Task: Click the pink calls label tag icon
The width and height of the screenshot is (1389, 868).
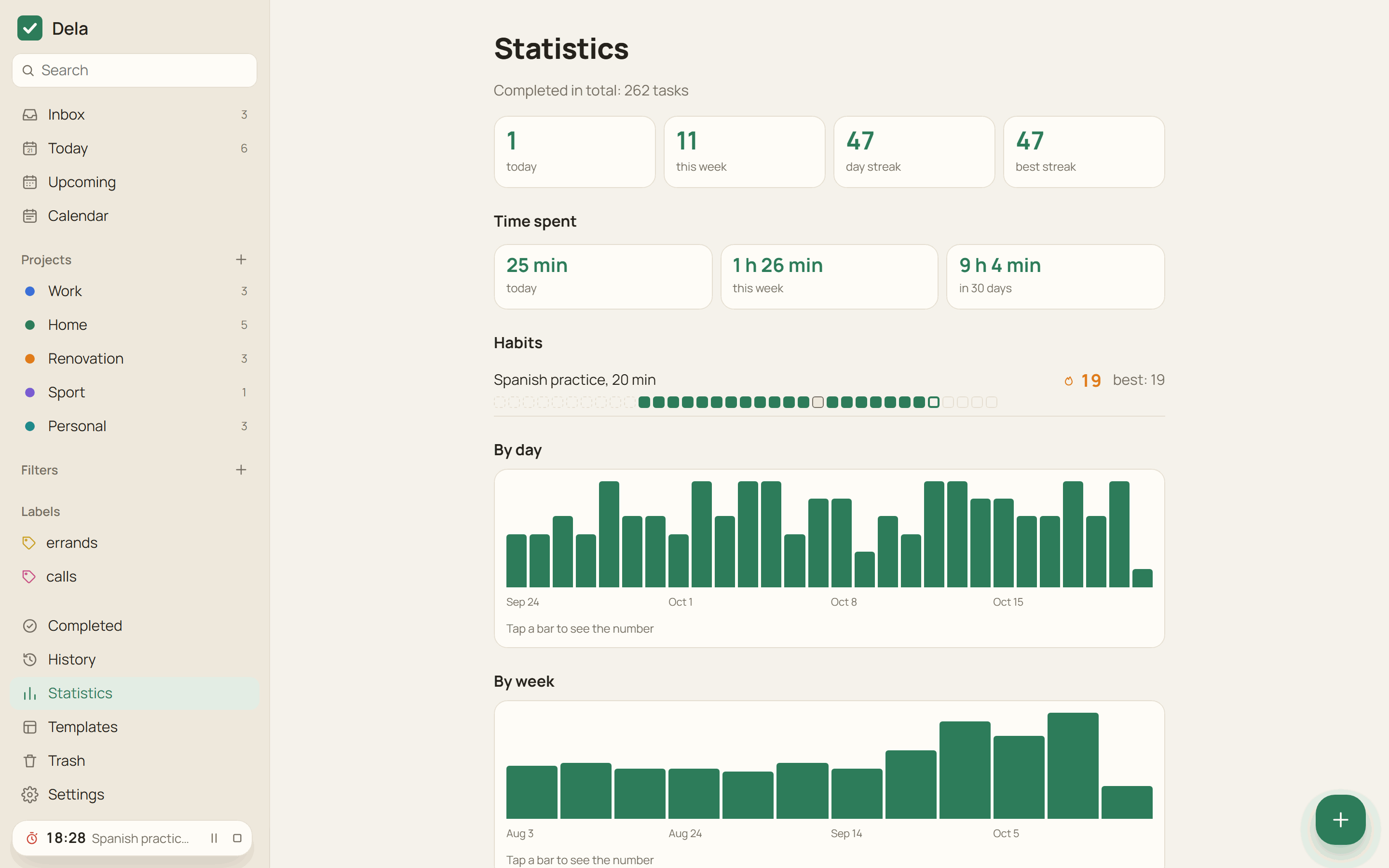Action: (29, 576)
